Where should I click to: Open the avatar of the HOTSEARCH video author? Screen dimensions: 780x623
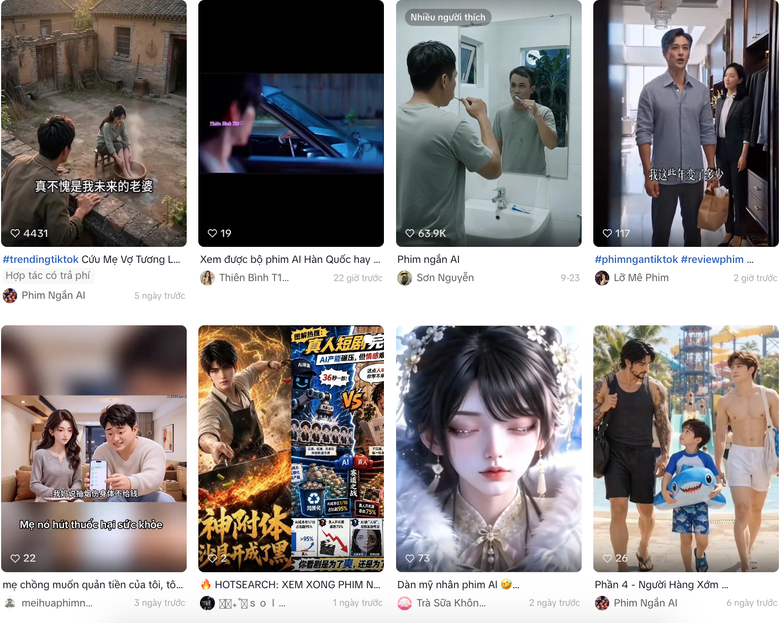coord(207,603)
